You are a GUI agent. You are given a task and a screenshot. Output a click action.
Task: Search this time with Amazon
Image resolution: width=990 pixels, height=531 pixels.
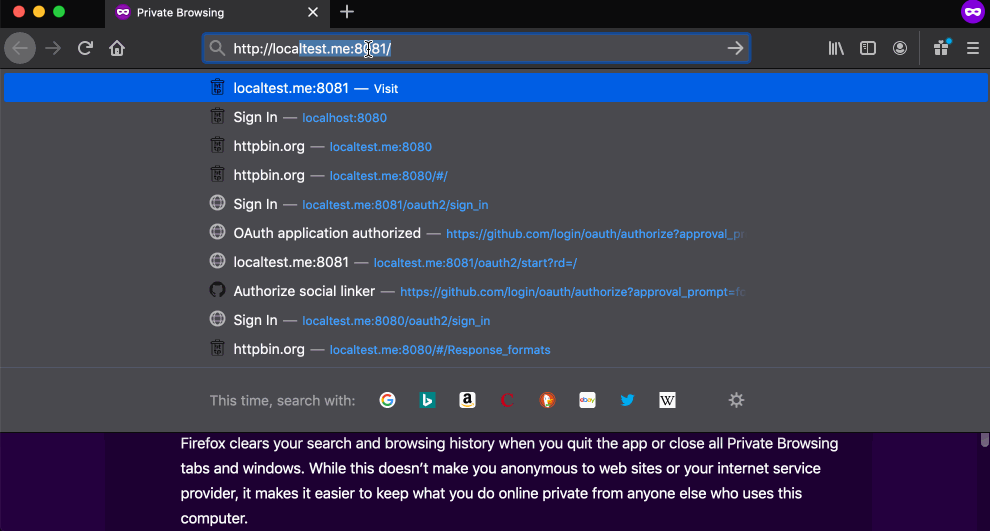pyautogui.click(x=467, y=400)
